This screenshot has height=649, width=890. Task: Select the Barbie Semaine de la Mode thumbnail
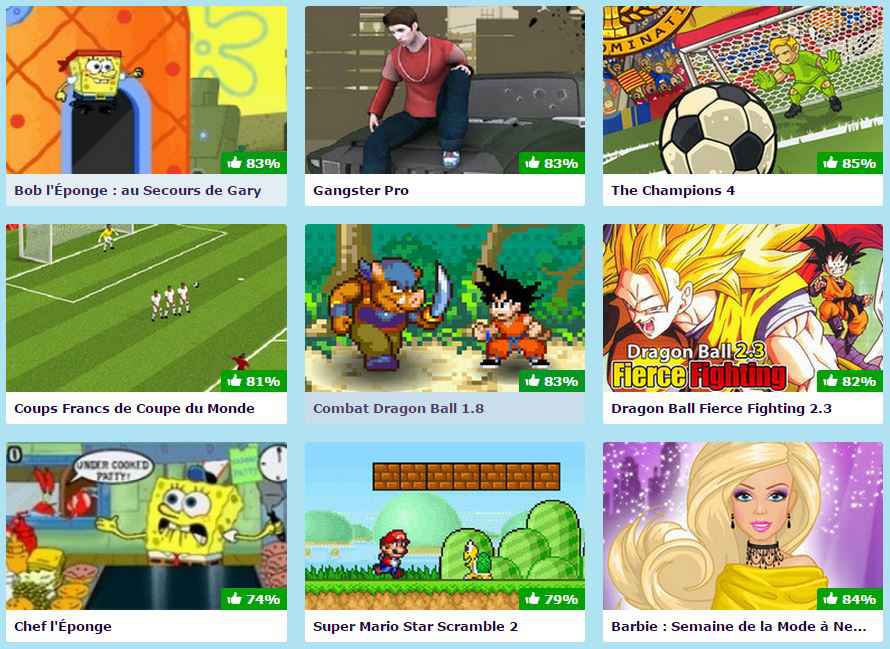coord(743,526)
